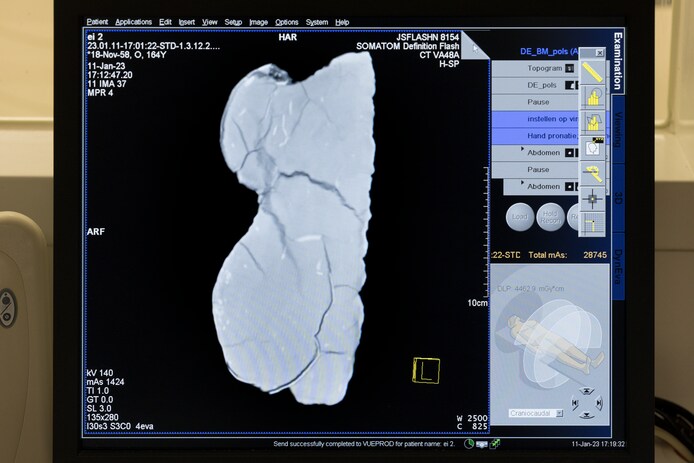Expand the second Abdomen scan entry

click(522, 183)
